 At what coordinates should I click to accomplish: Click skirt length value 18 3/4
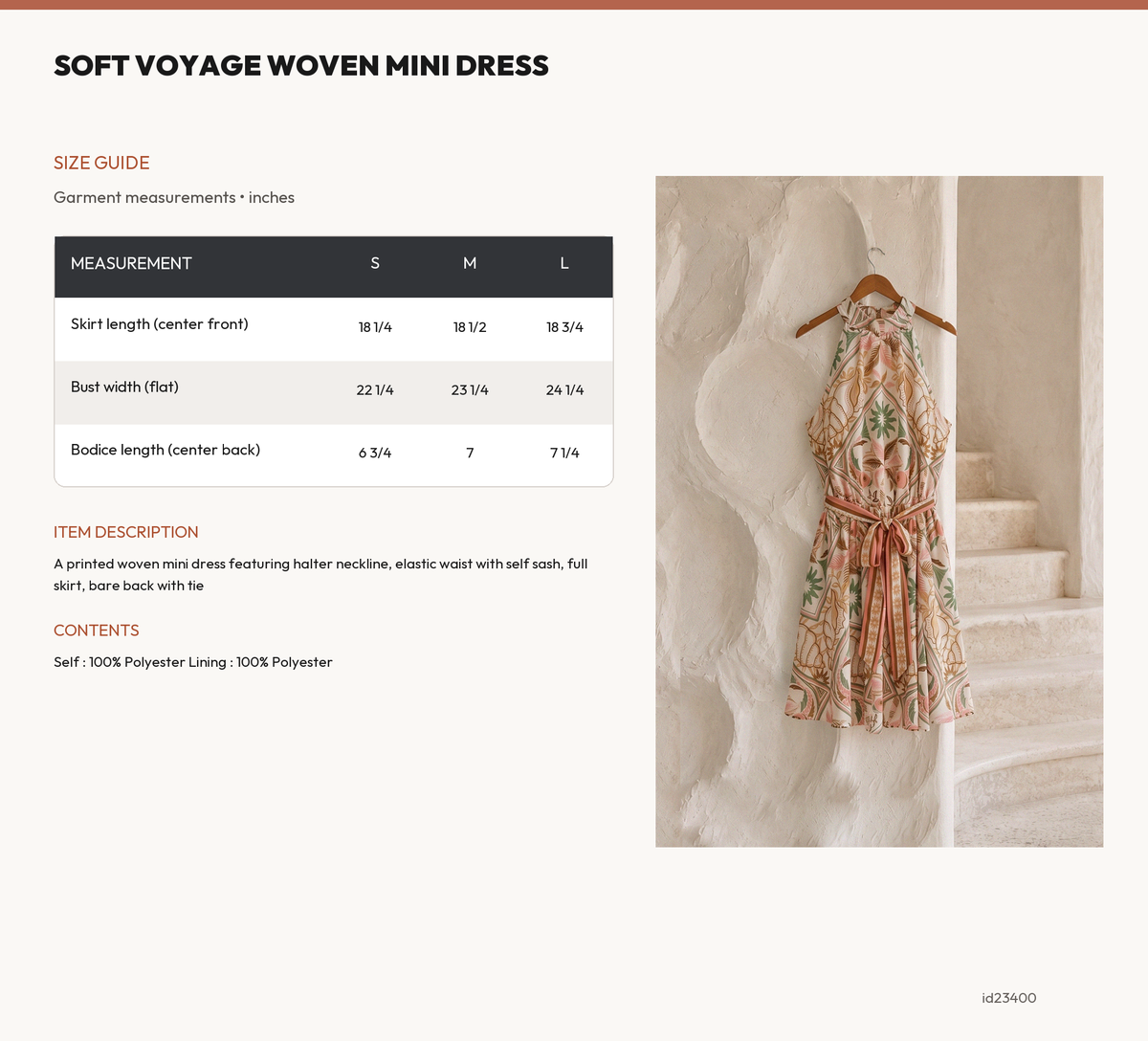(564, 327)
